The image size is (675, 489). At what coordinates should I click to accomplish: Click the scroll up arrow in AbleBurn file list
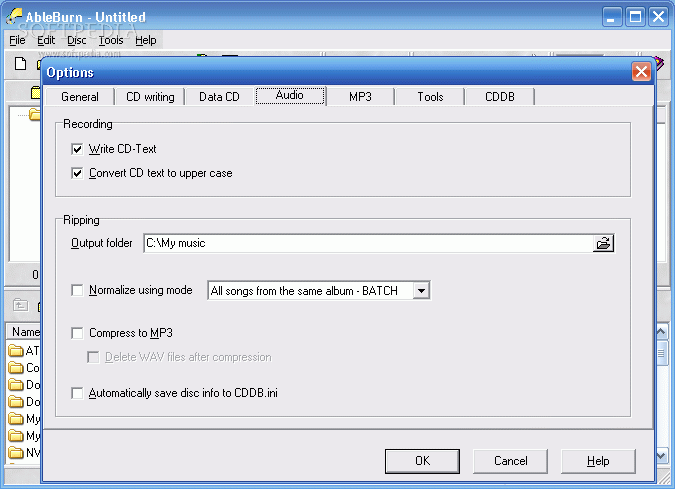tap(662, 331)
